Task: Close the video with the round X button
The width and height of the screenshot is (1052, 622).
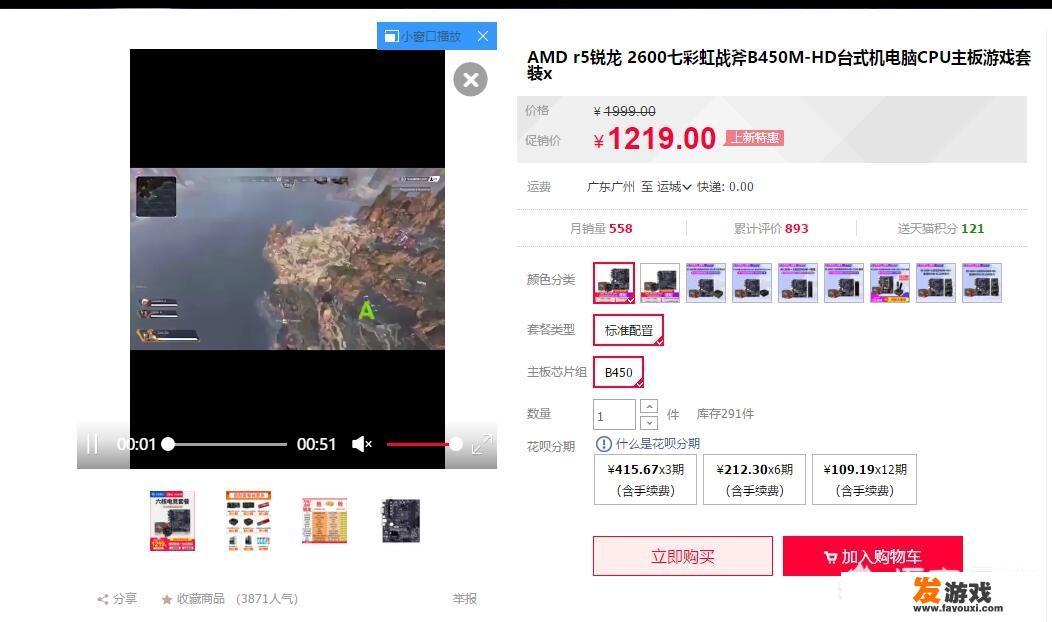Action: click(x=470, y=80)
